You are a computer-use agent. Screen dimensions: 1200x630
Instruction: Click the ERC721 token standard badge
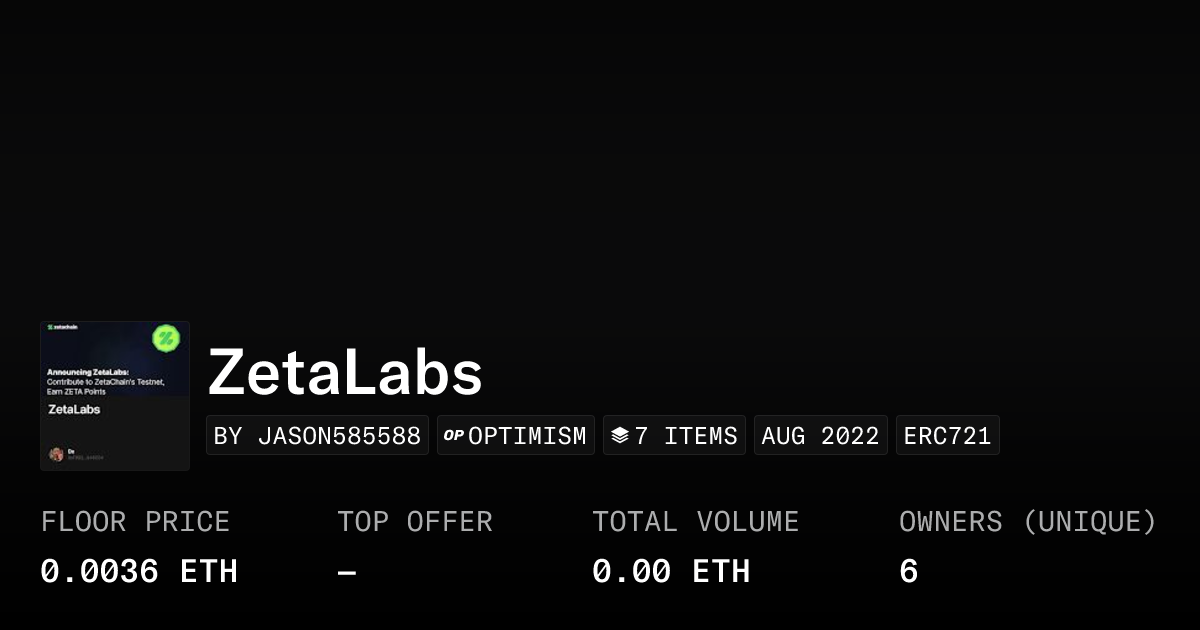947,436
